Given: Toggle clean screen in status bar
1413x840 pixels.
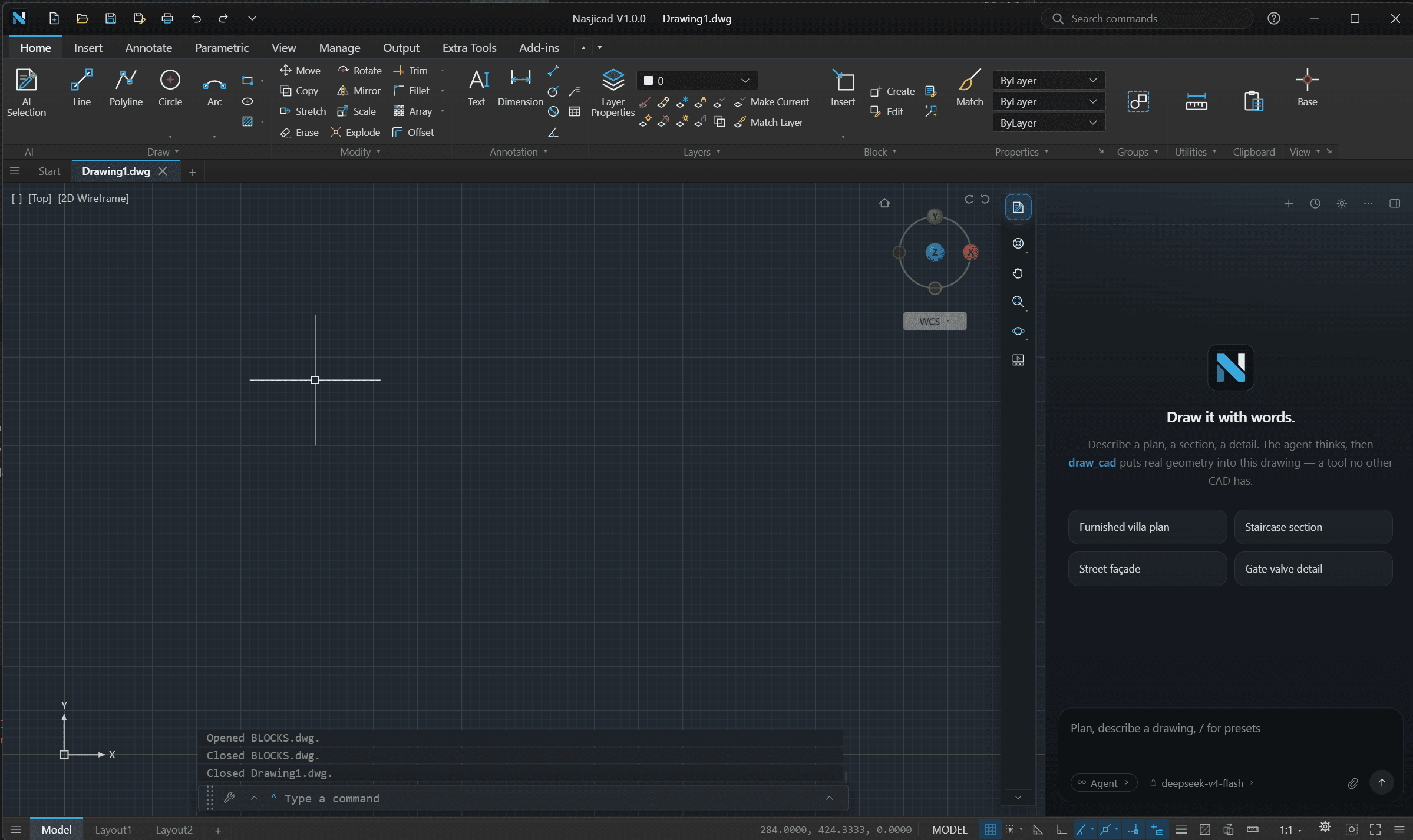Looking at the screenshot, I should click(x=1375, y=829).
